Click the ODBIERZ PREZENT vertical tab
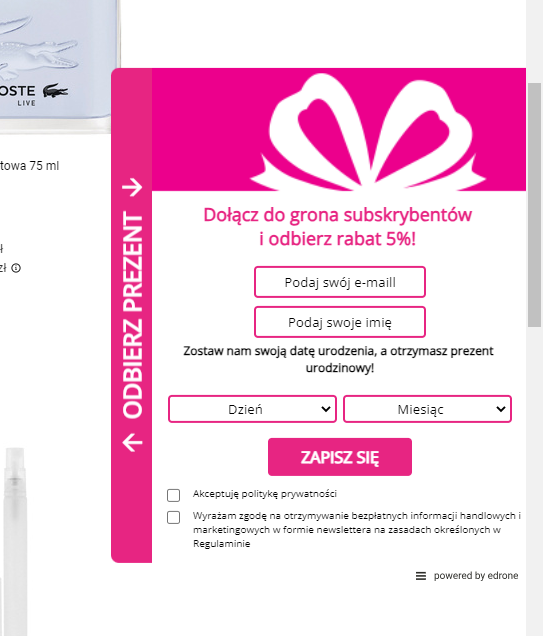The image size is (543, 636). coord(132,315)
